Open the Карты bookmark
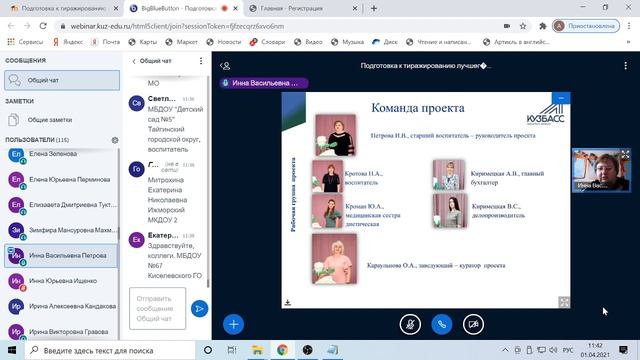The width and height of the screenshot is (640, 360). tap(143, 42)
